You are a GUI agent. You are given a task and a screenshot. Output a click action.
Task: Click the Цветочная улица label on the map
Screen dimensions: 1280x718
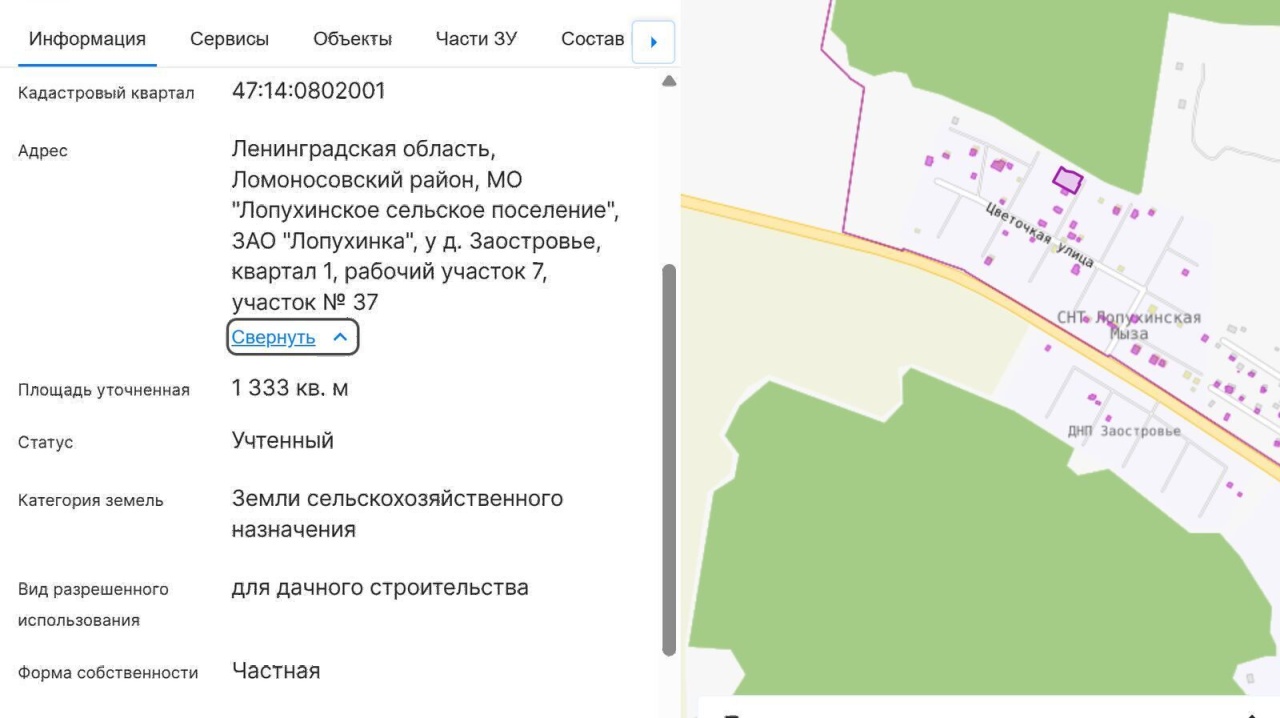pyautogui.click(x=1039, y=236)
